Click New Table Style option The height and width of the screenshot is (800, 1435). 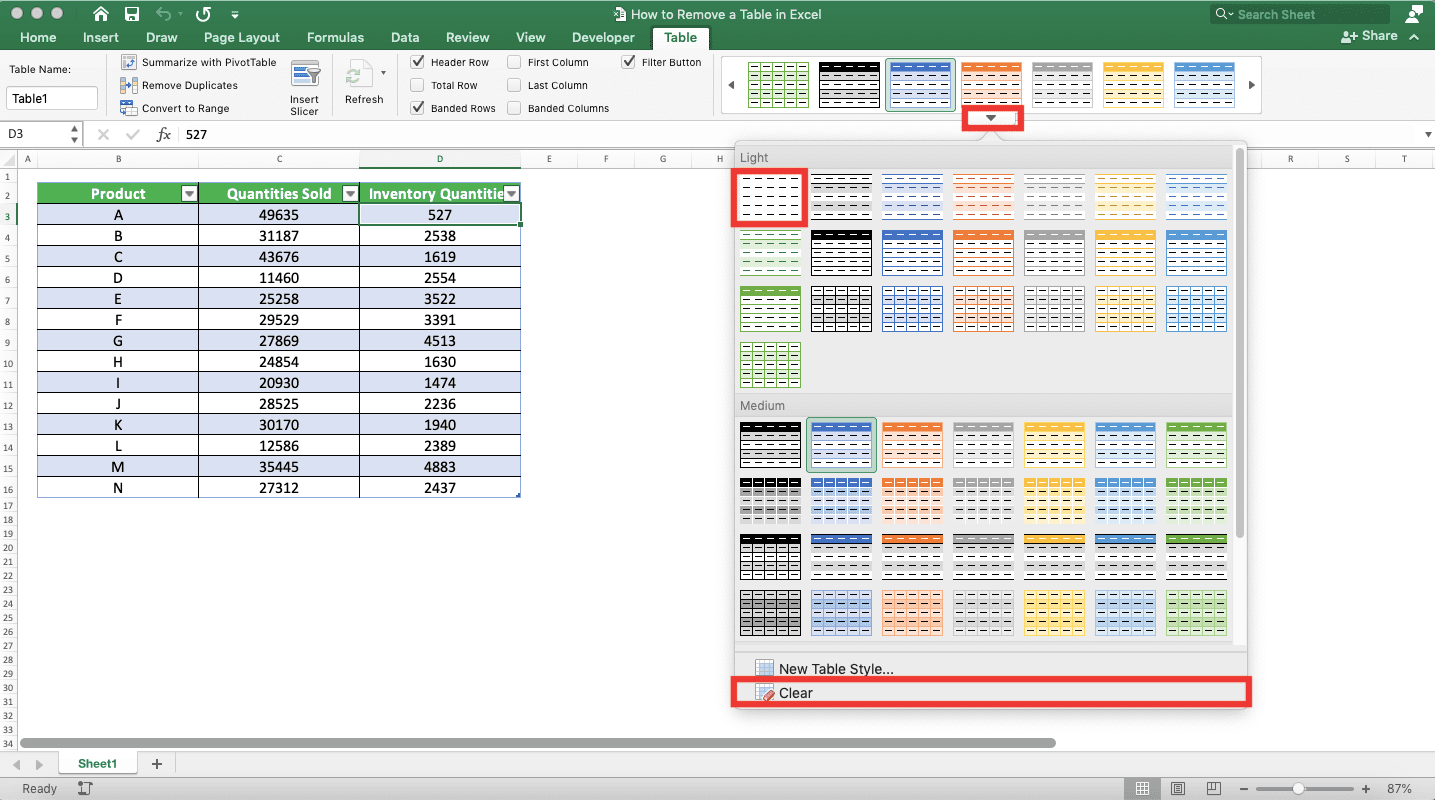(991, 668)
